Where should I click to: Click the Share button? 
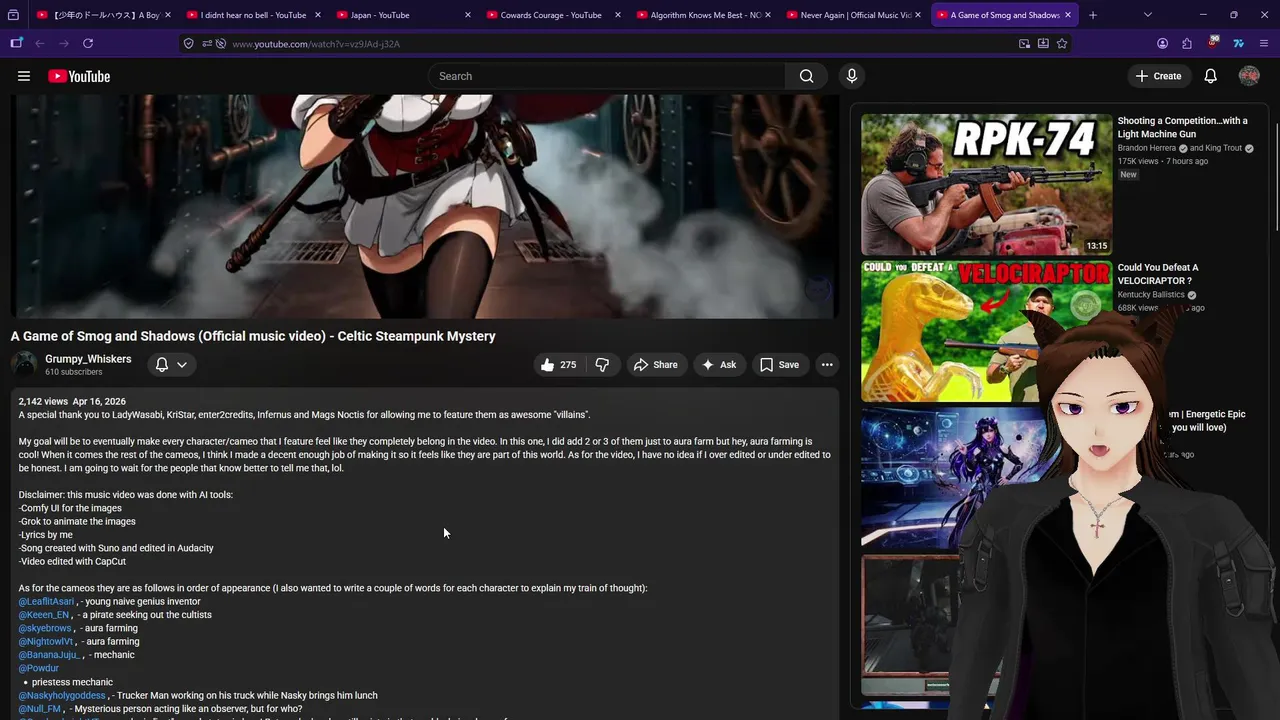(655, 365)
